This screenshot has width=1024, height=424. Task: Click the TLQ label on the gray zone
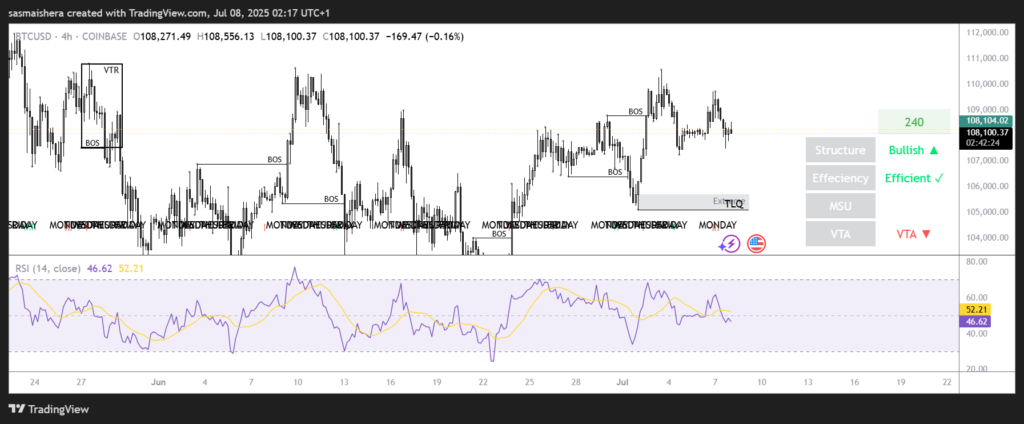point(734,204)
